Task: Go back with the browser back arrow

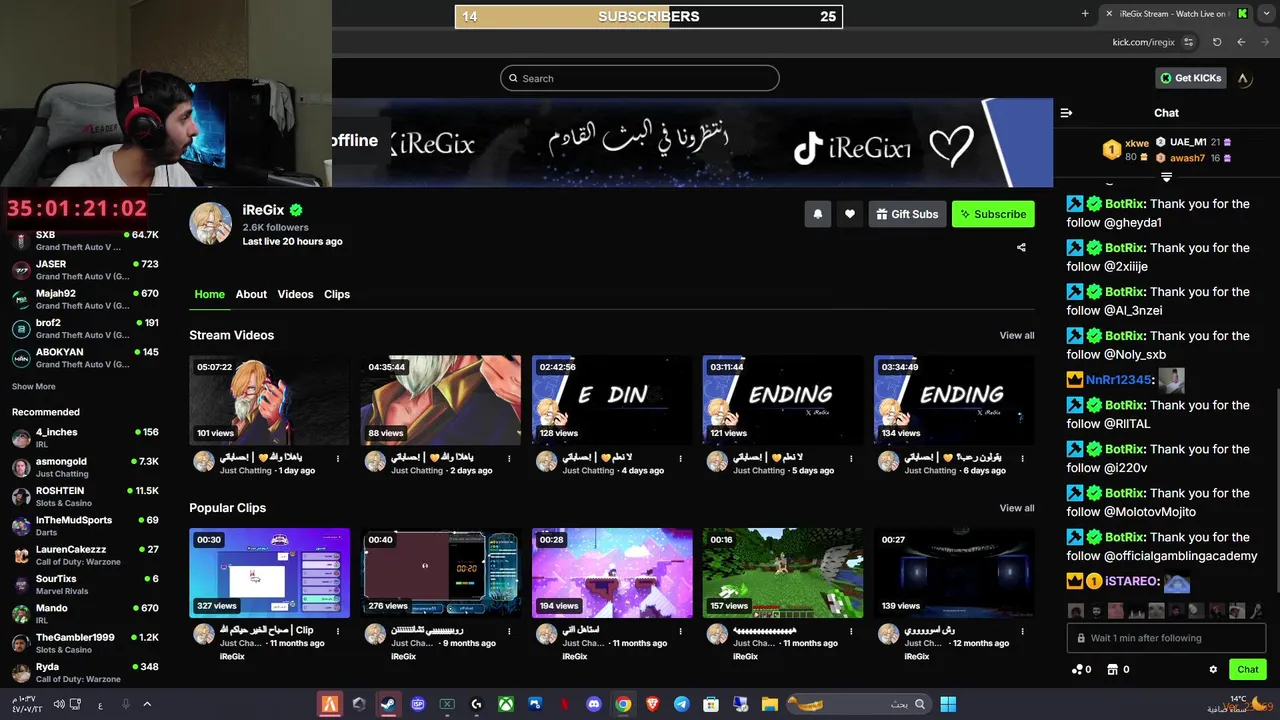Action: [1241, 42]
